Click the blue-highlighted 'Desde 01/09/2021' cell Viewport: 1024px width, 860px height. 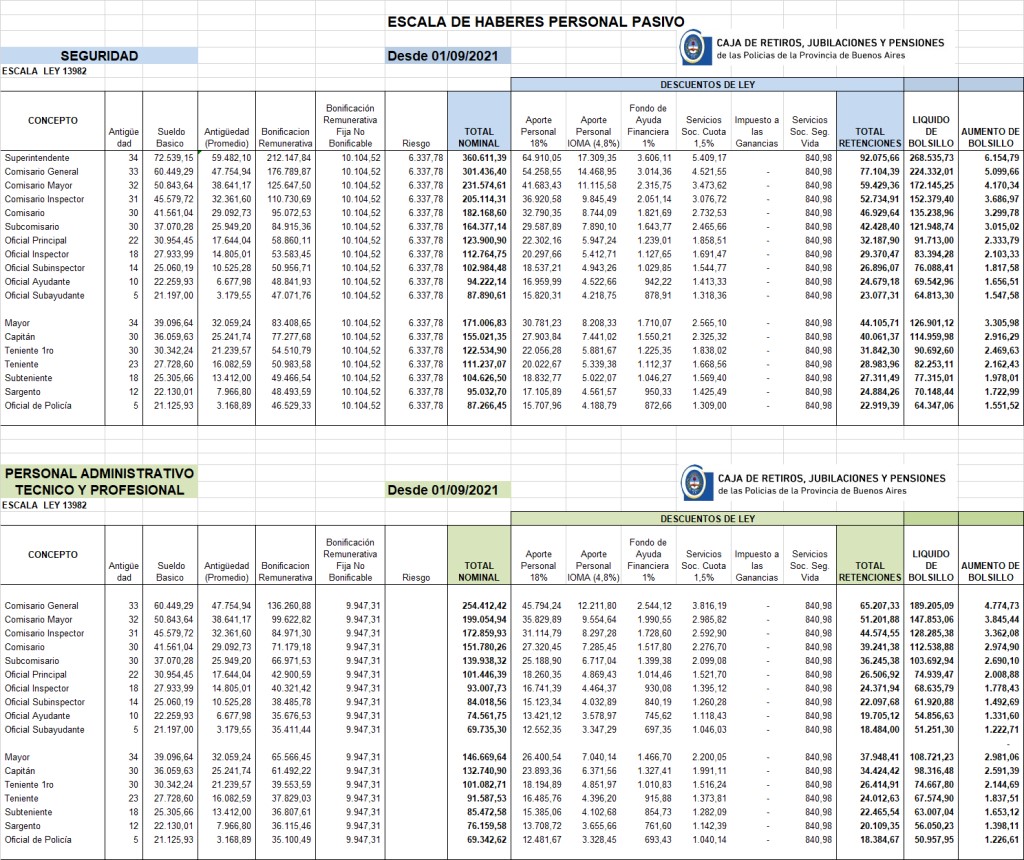tap(447, 56)
